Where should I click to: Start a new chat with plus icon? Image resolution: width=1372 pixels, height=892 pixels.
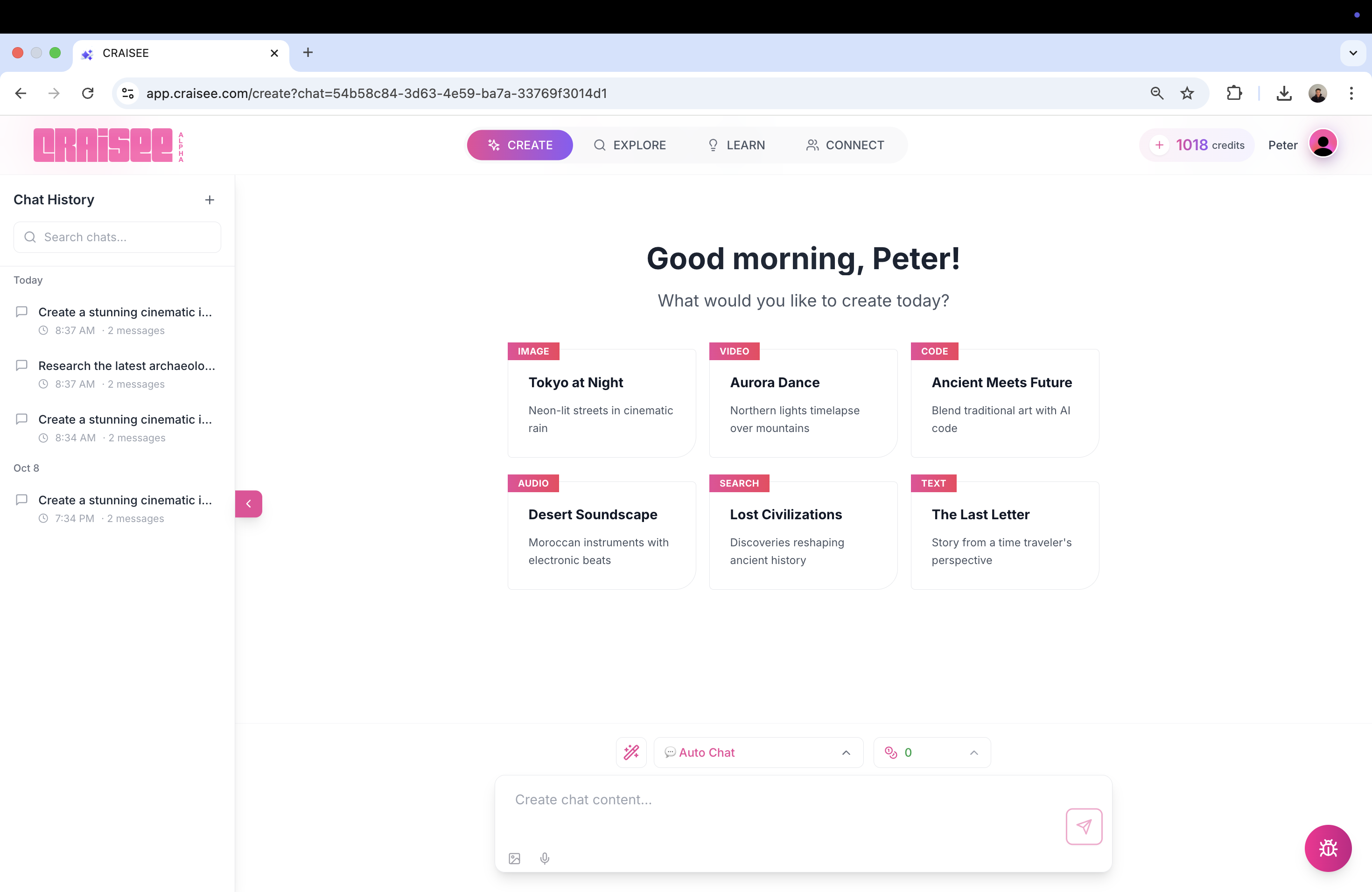pos(210,200)
